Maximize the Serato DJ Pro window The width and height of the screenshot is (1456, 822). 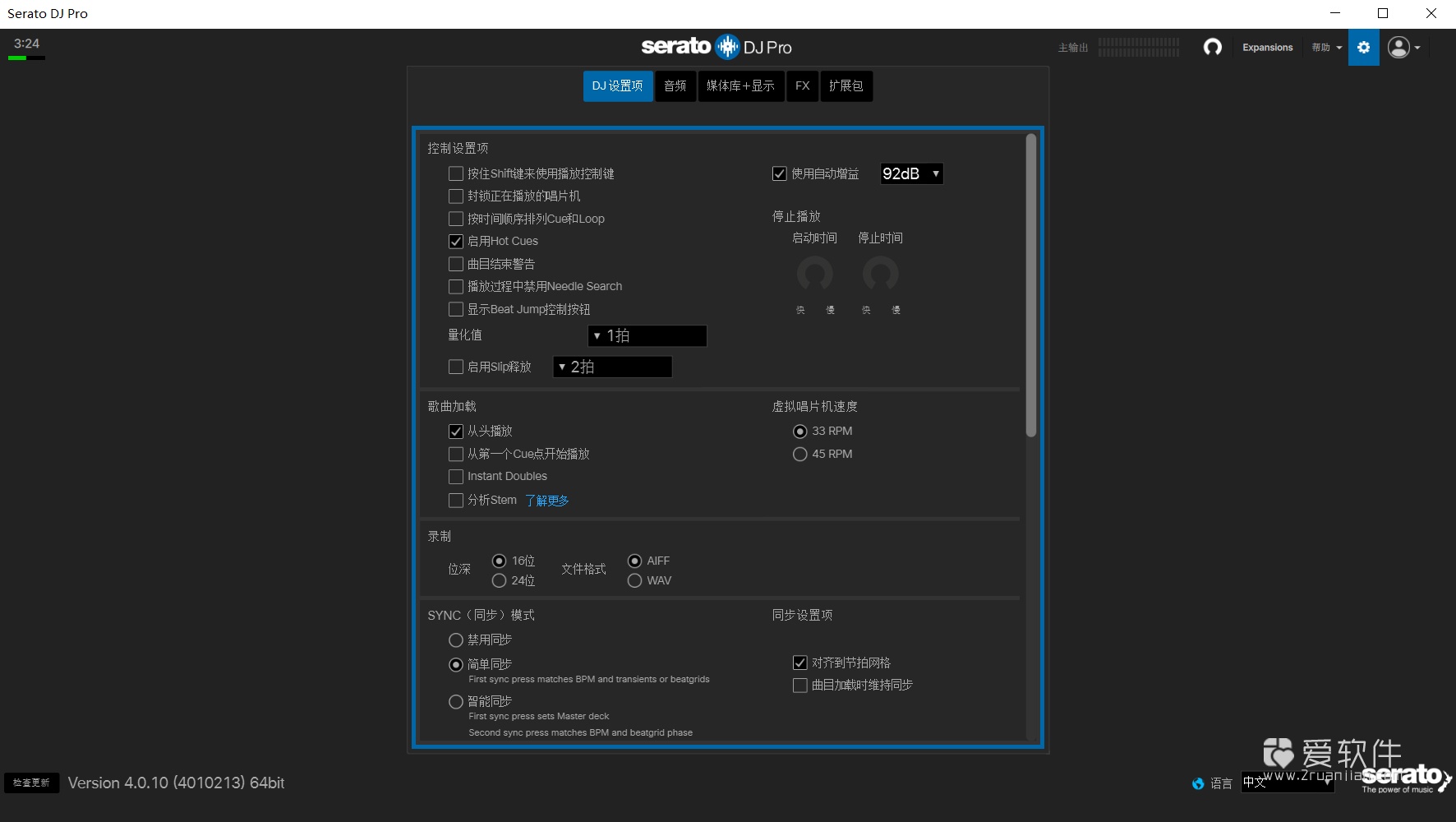(x=1383, y=13)
